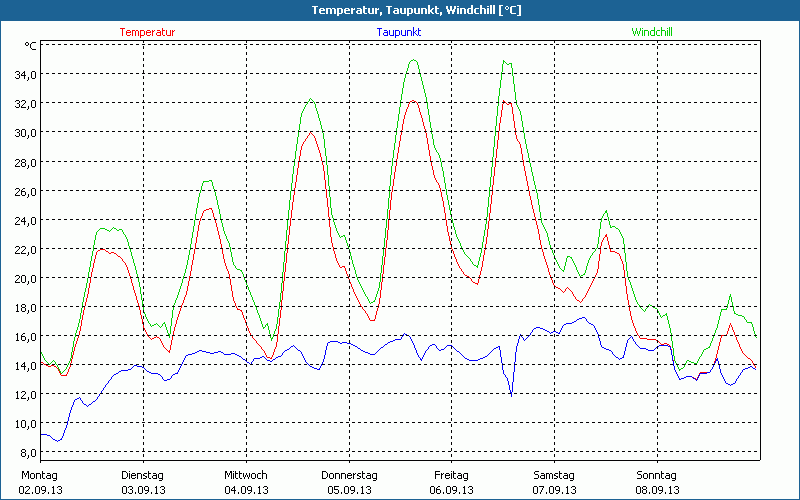Click the 02.09.13 date label
Image resolution: width=800 pixels, height=500 pixels.
(x=41, y=490)
